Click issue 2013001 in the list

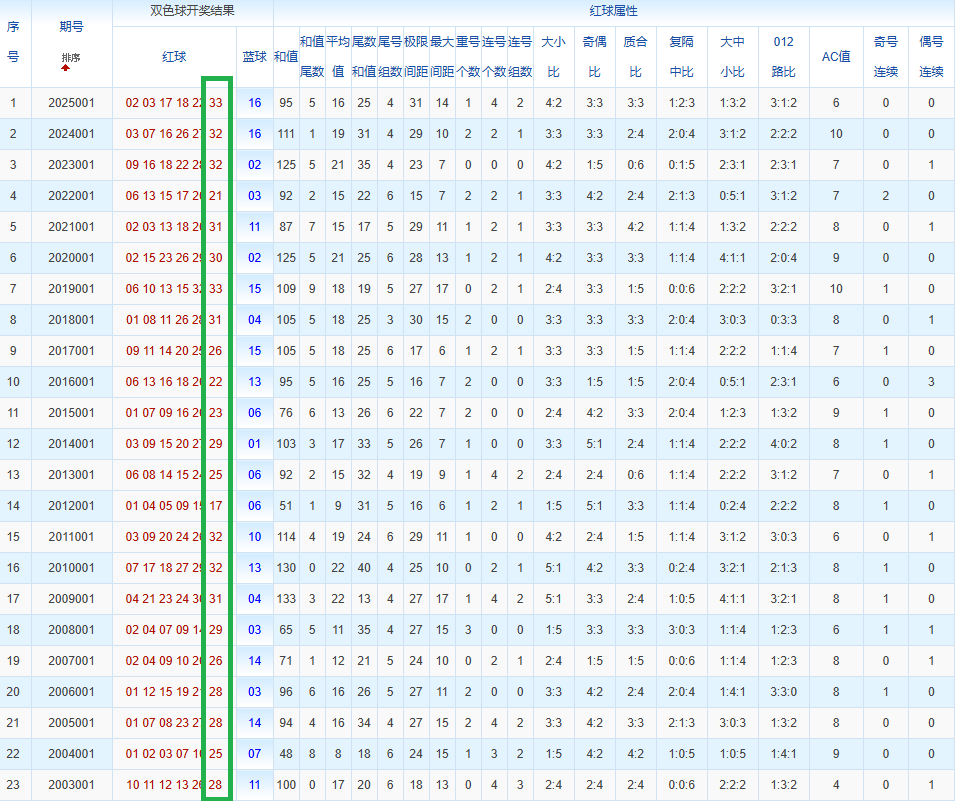(70, 475)
